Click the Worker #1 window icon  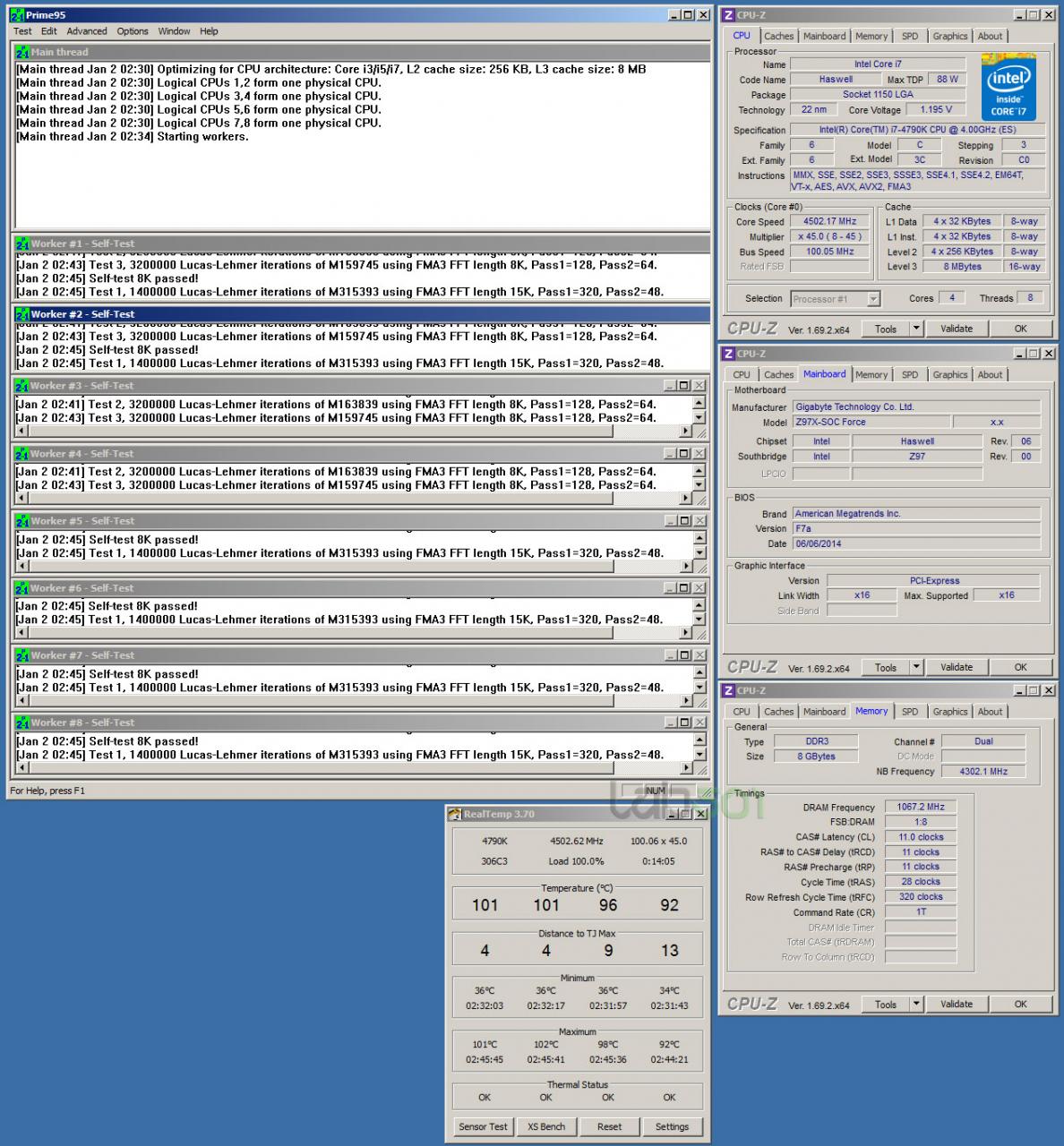coord(22,244)
